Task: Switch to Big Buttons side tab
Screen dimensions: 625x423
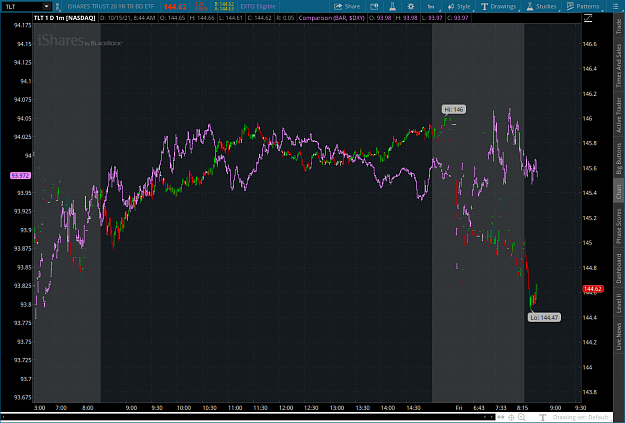Action: point(619,159)
